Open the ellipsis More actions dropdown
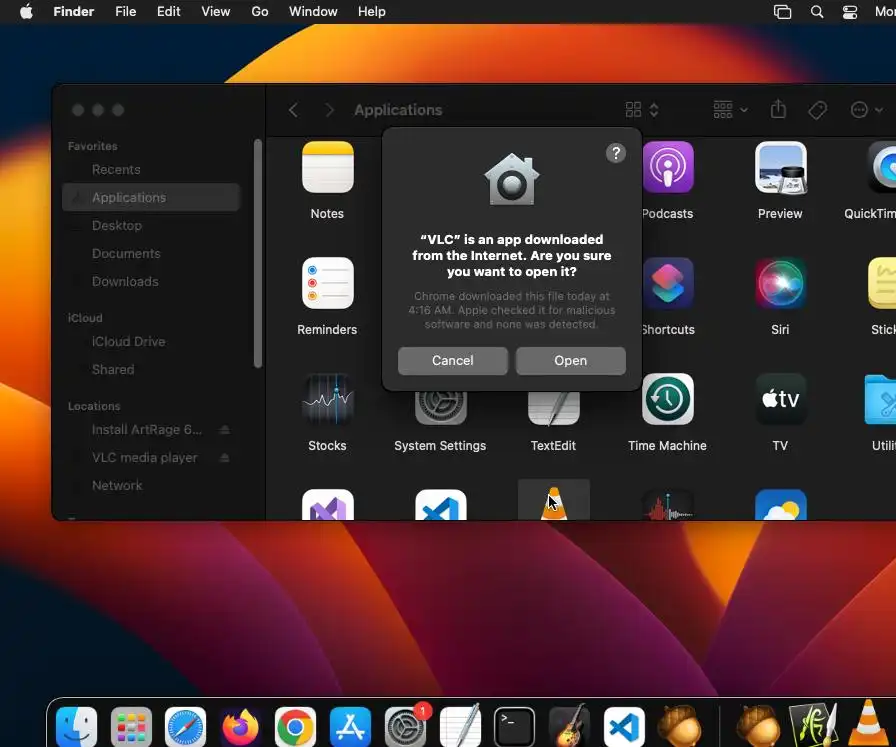 tap(866, 110)
